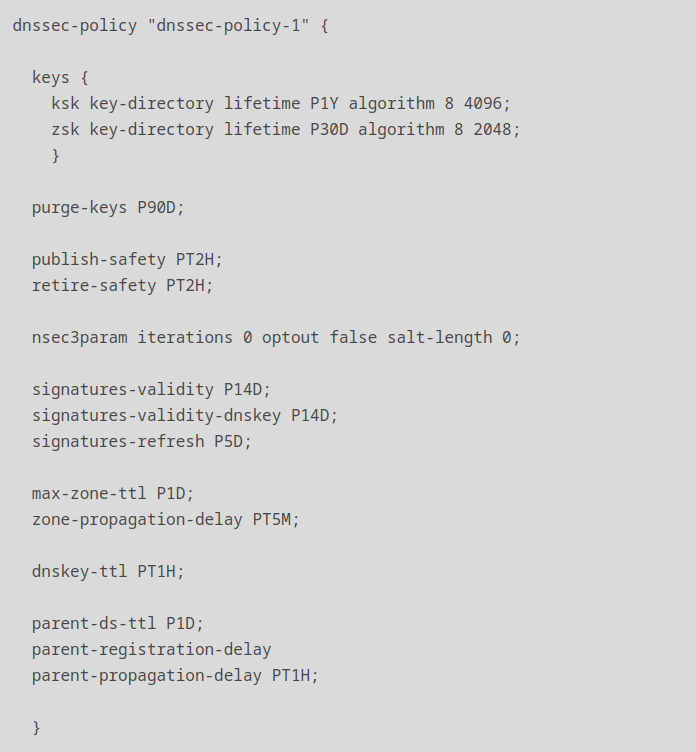The image size is (696, 752).
Task: Click the parent-ds-ttl P1D line
Action: click(118, 623)
